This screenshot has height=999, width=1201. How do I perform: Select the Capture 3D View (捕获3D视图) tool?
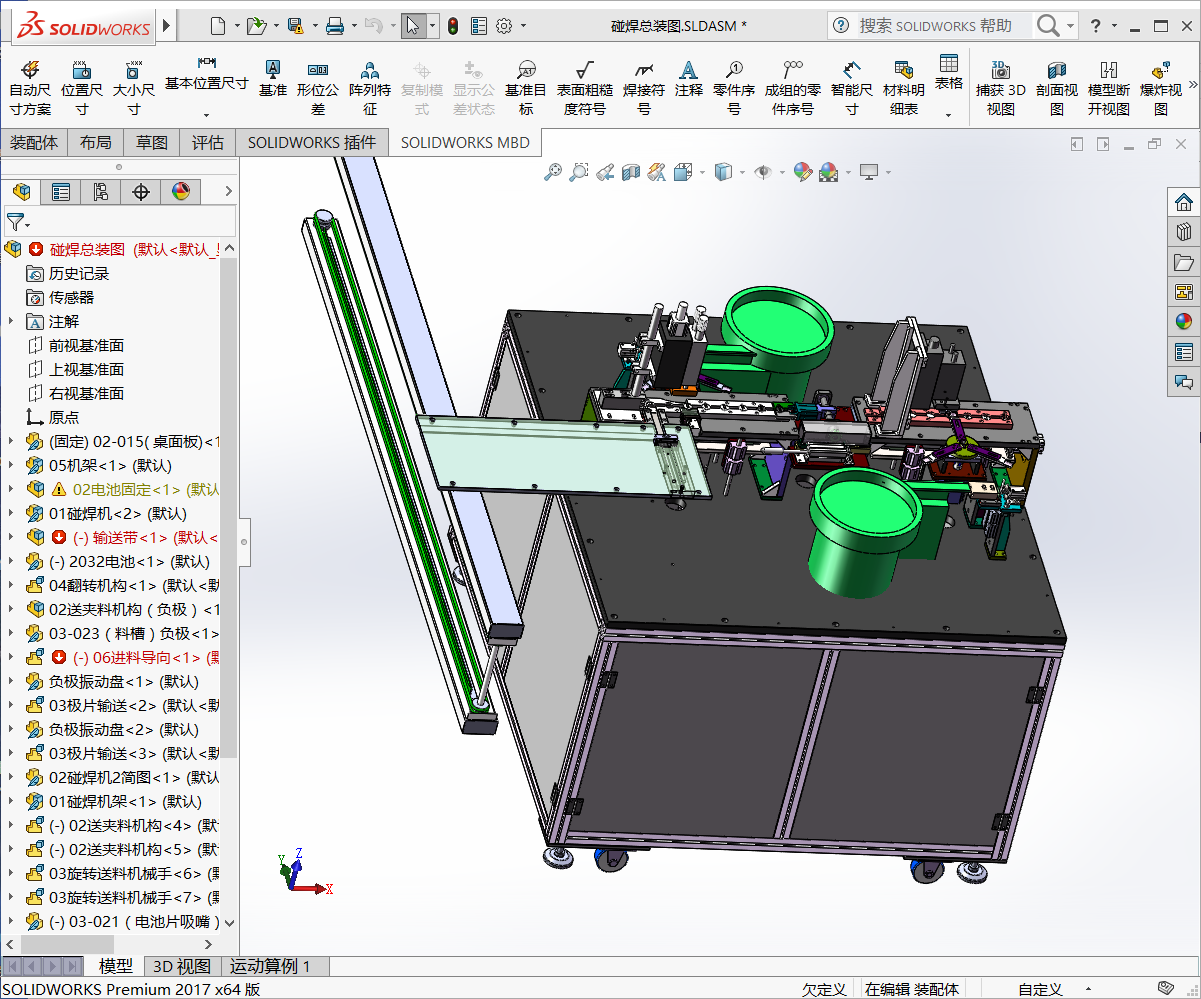(x=1001, y=85)
